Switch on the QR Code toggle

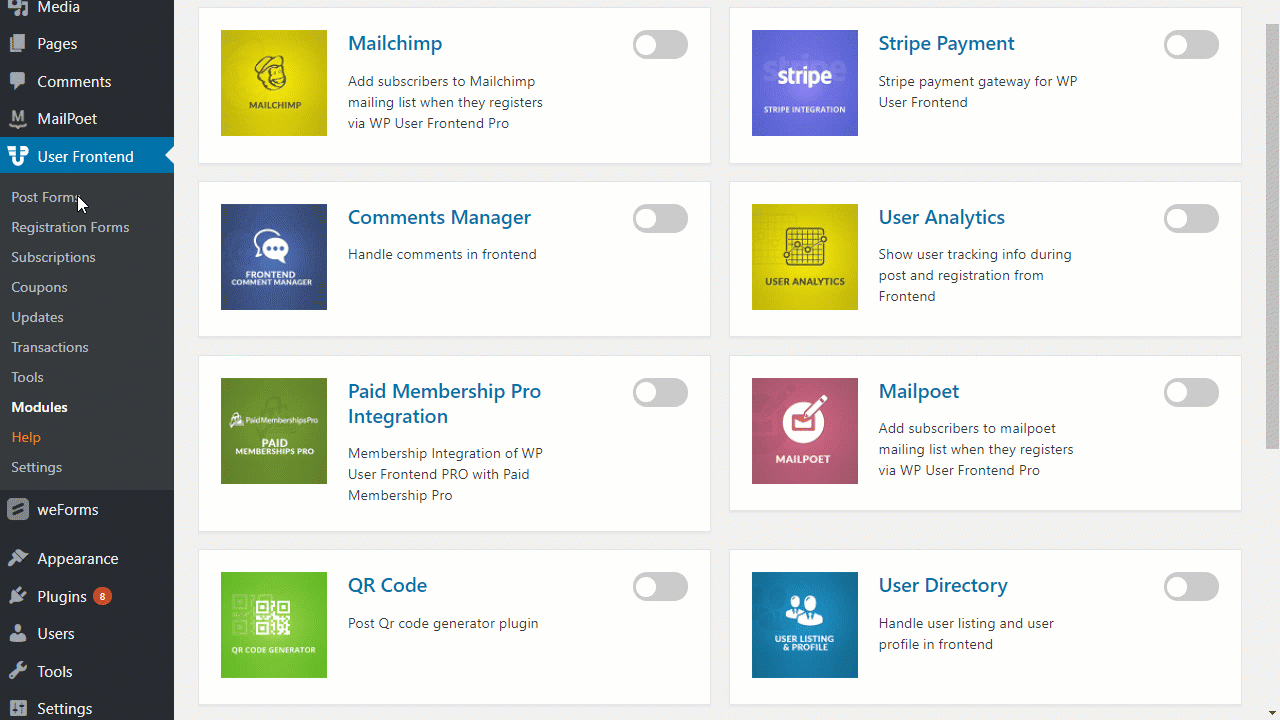tap(660, 586)
